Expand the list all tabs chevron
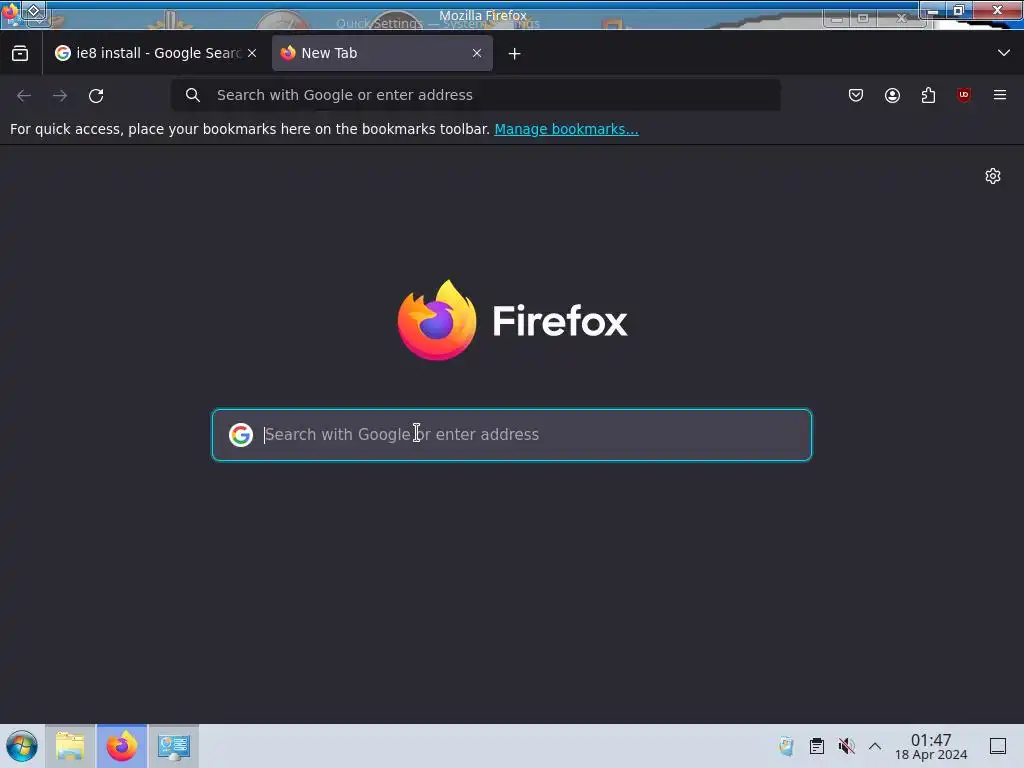Image resolution: width=1024 pixels, height=768 pixels. [1004, 53]
